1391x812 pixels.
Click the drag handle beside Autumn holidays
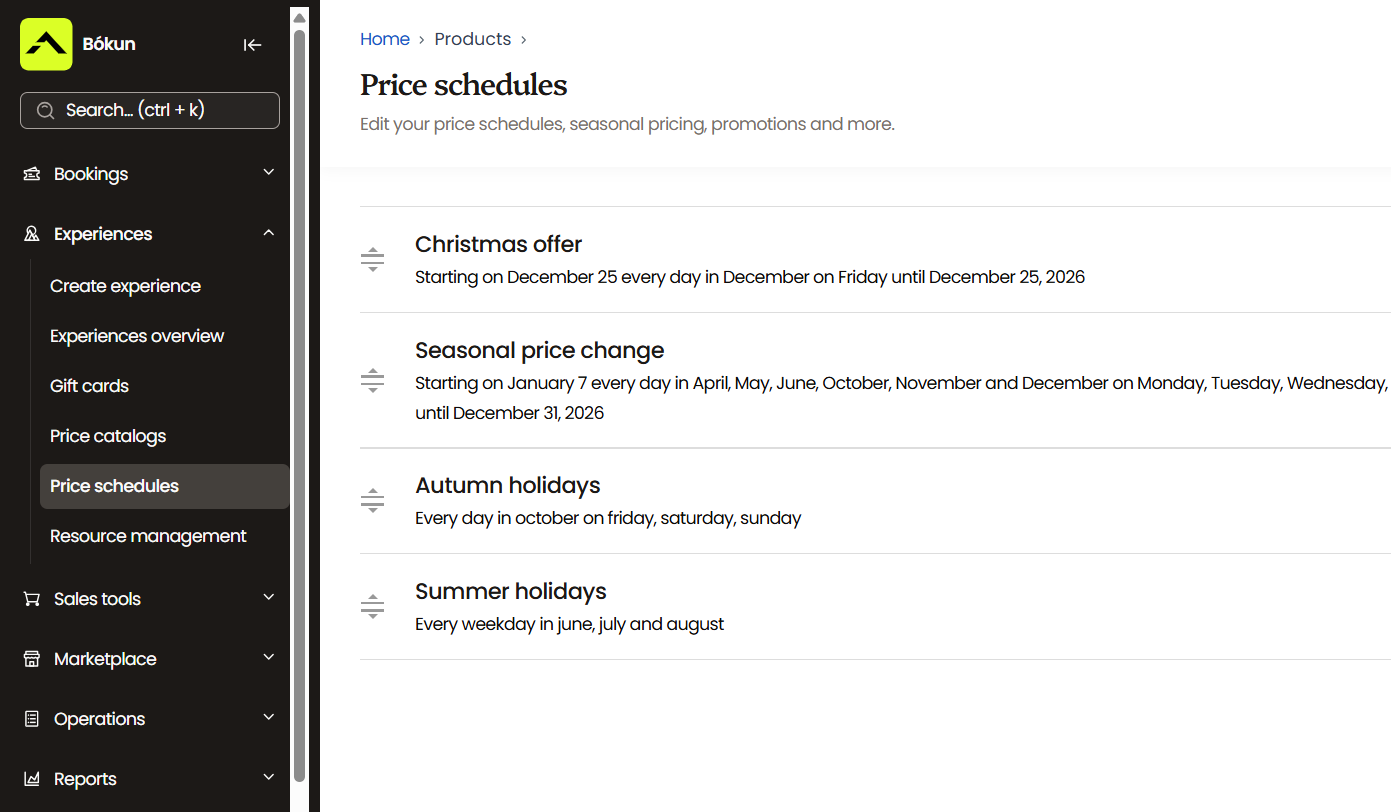coord(372,501)
